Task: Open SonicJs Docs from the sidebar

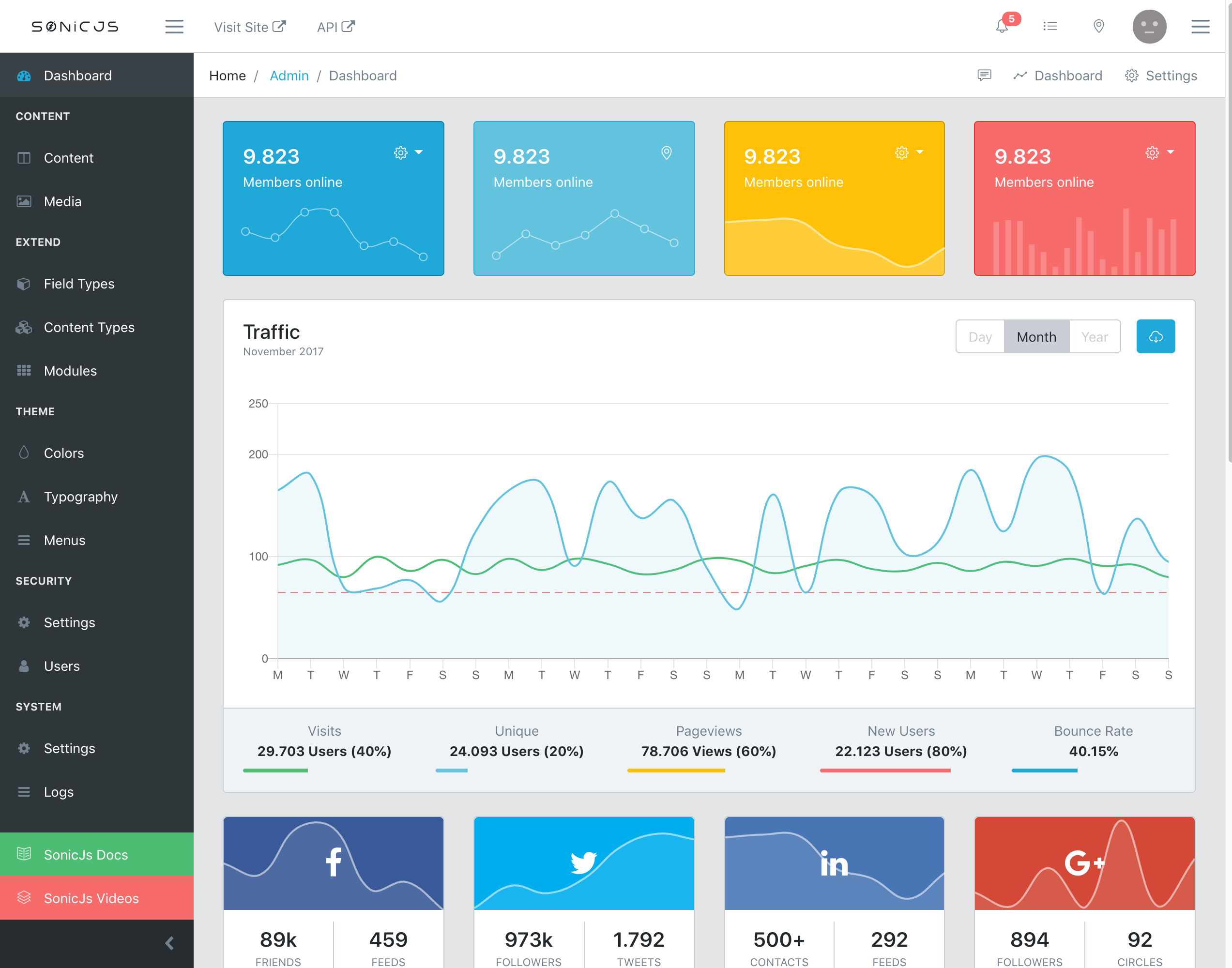Action: click(86, 855)
